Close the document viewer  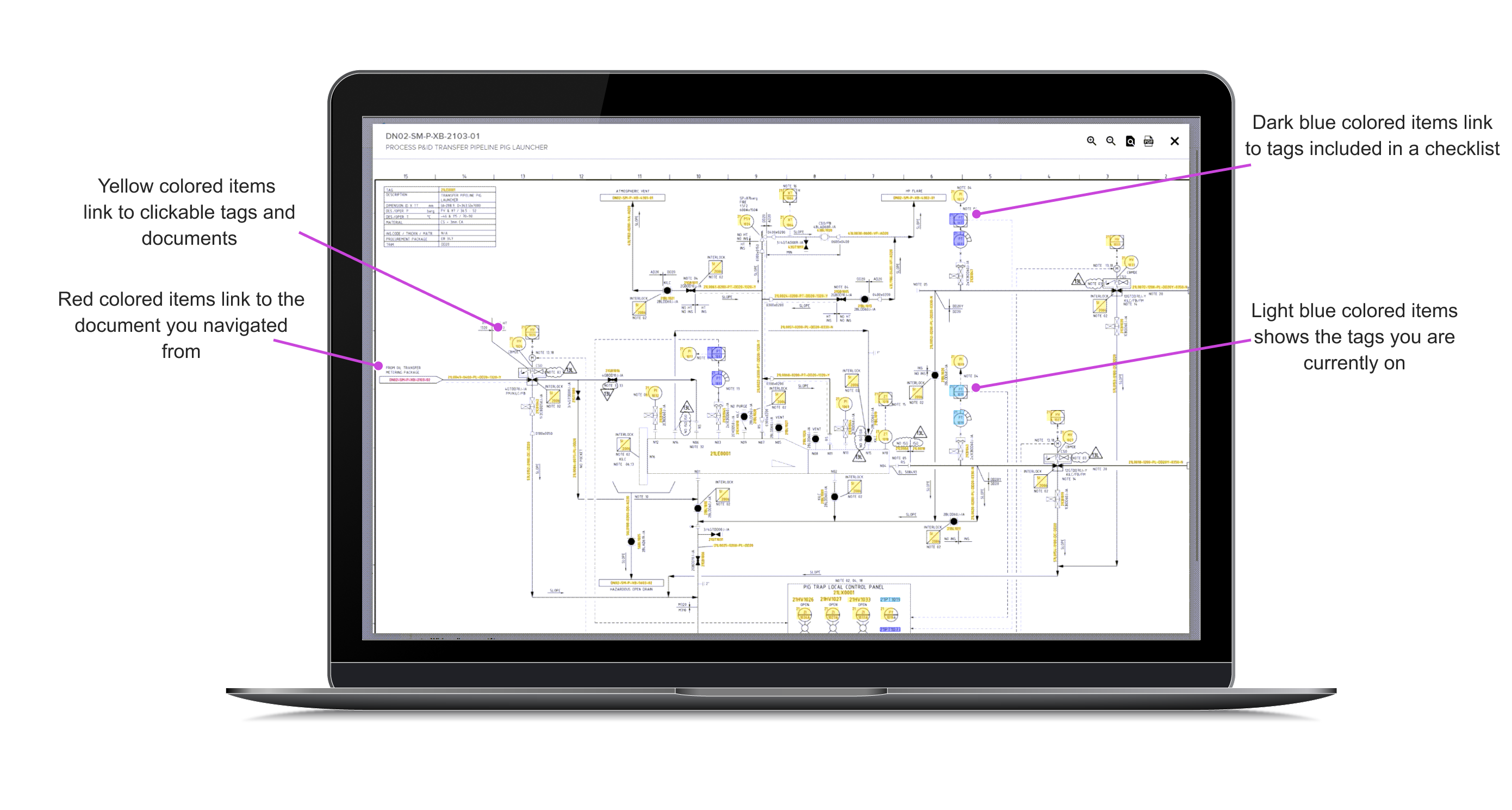click(1174, 141)
